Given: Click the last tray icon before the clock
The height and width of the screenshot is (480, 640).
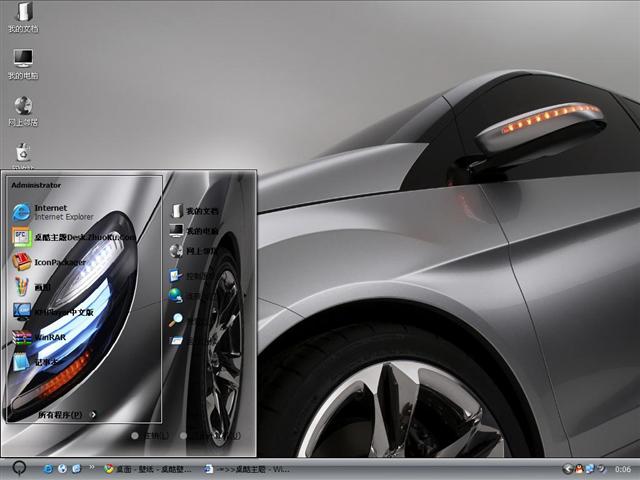Looking at the screenshot, I should [x=601, y=469].
